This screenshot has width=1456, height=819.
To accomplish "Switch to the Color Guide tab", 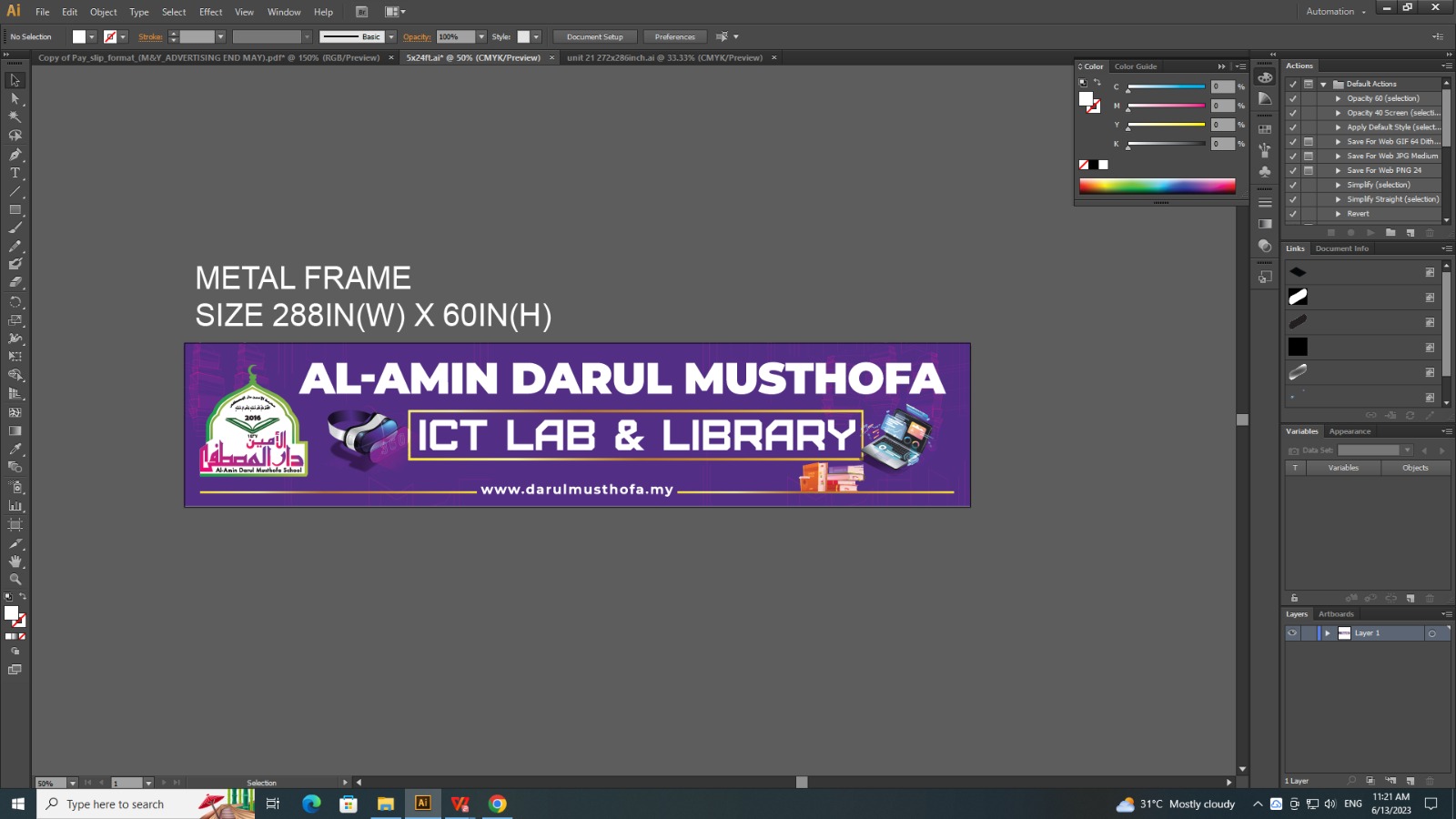I will point(1136,66).
